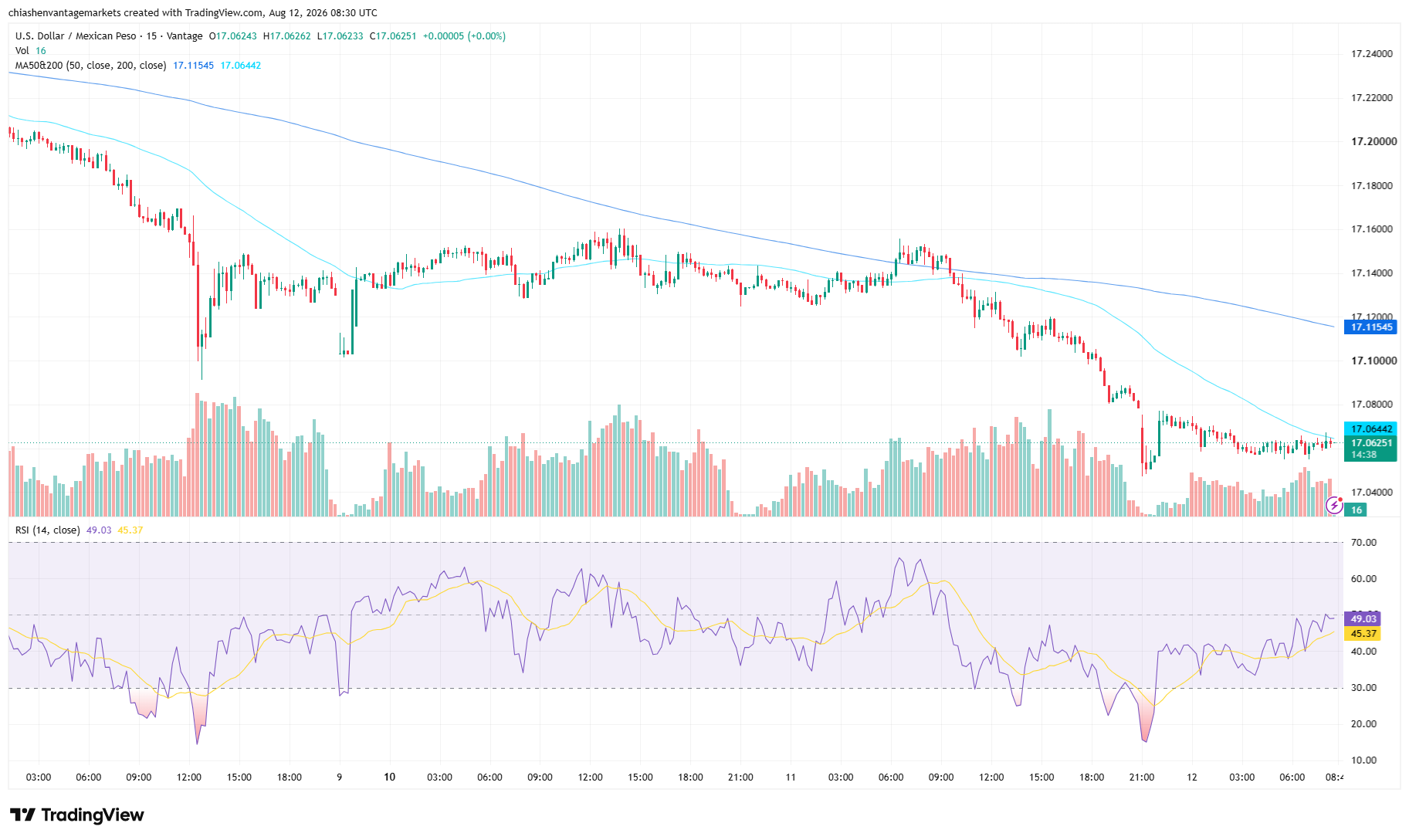Click the purple lightning bolt icon
This screenshot has height=840, width=1409.
point(1334,506)
